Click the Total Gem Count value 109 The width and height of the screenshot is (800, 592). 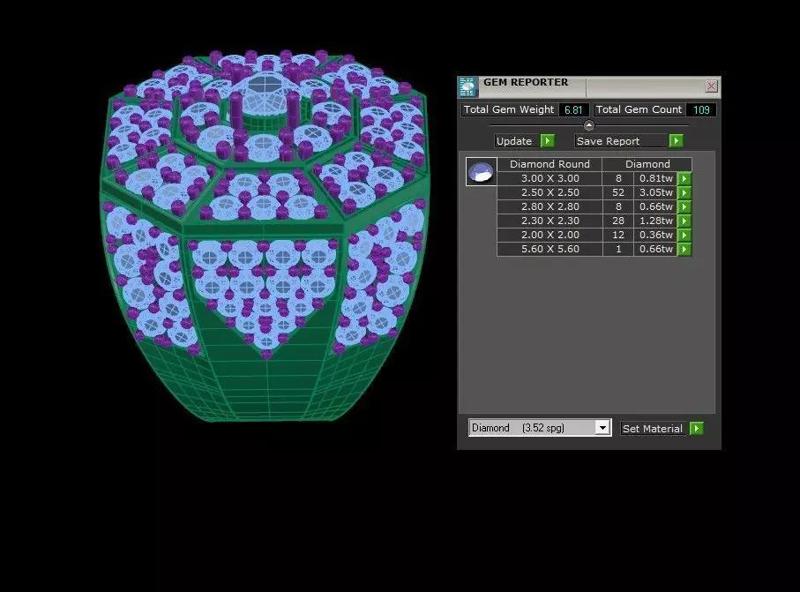point(701,110)
